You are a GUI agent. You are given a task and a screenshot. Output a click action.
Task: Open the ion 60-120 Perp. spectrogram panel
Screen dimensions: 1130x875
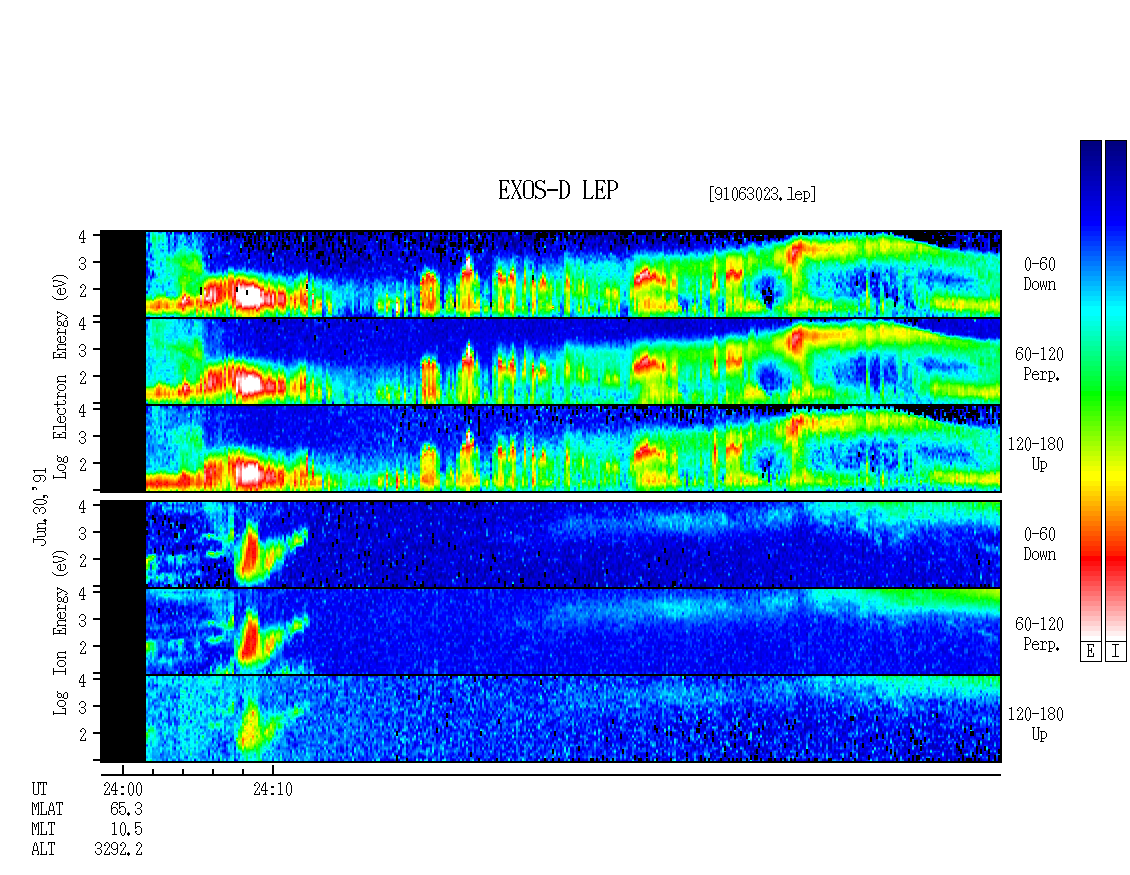pos(551,631)
